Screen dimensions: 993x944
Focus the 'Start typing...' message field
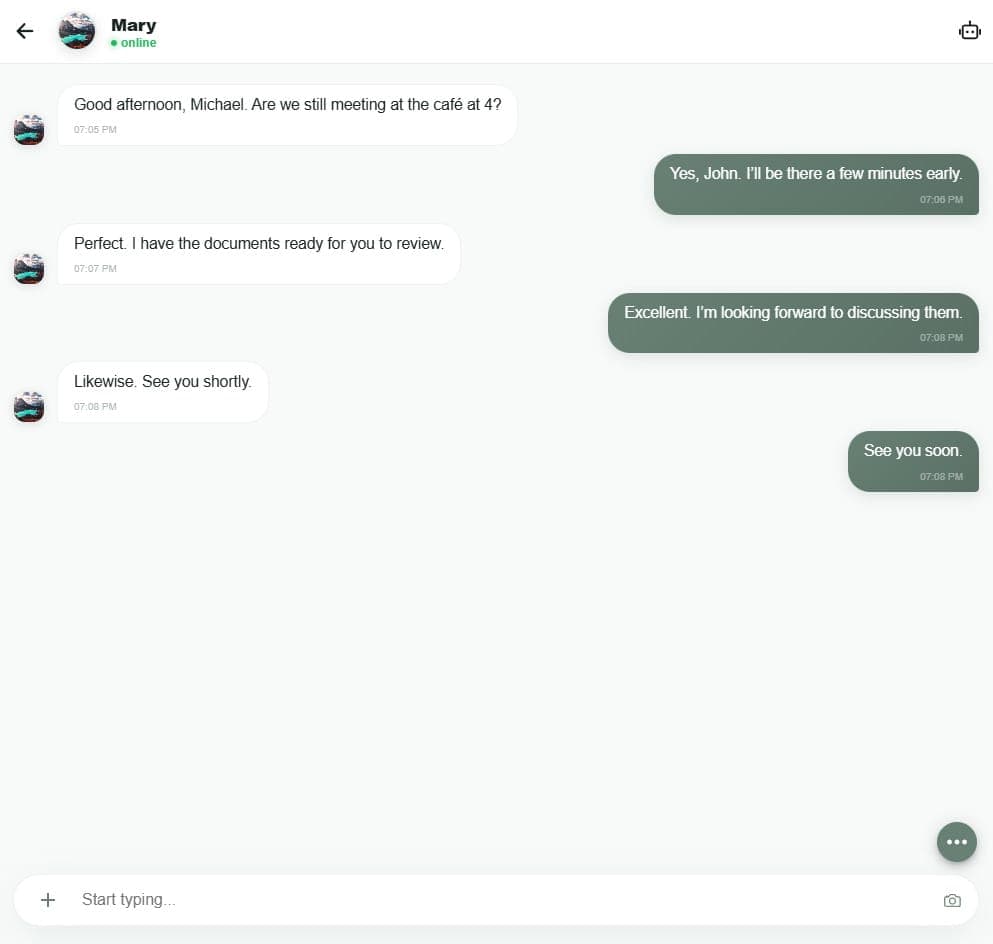pyautogui.click(x=500, y=900)
